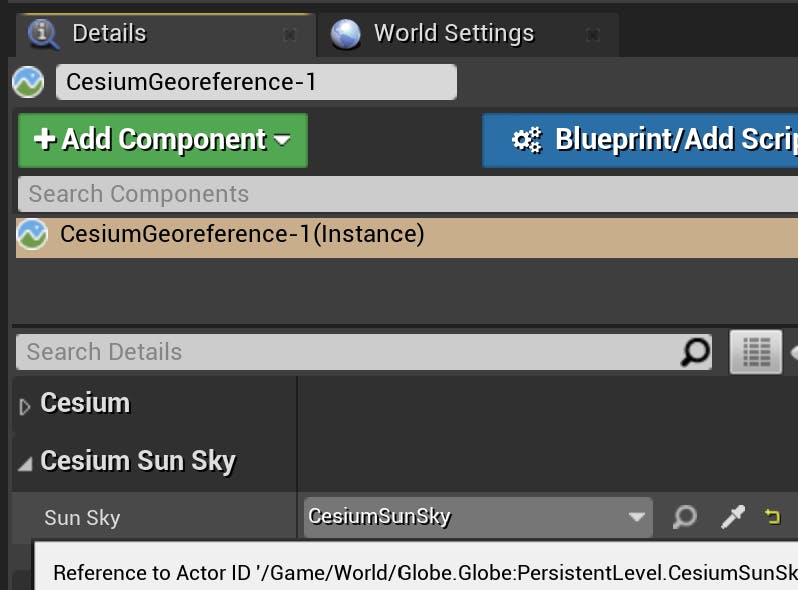
Task: Click the actor name field CesiumGeoreference-1
Action: tap(256, 82)
